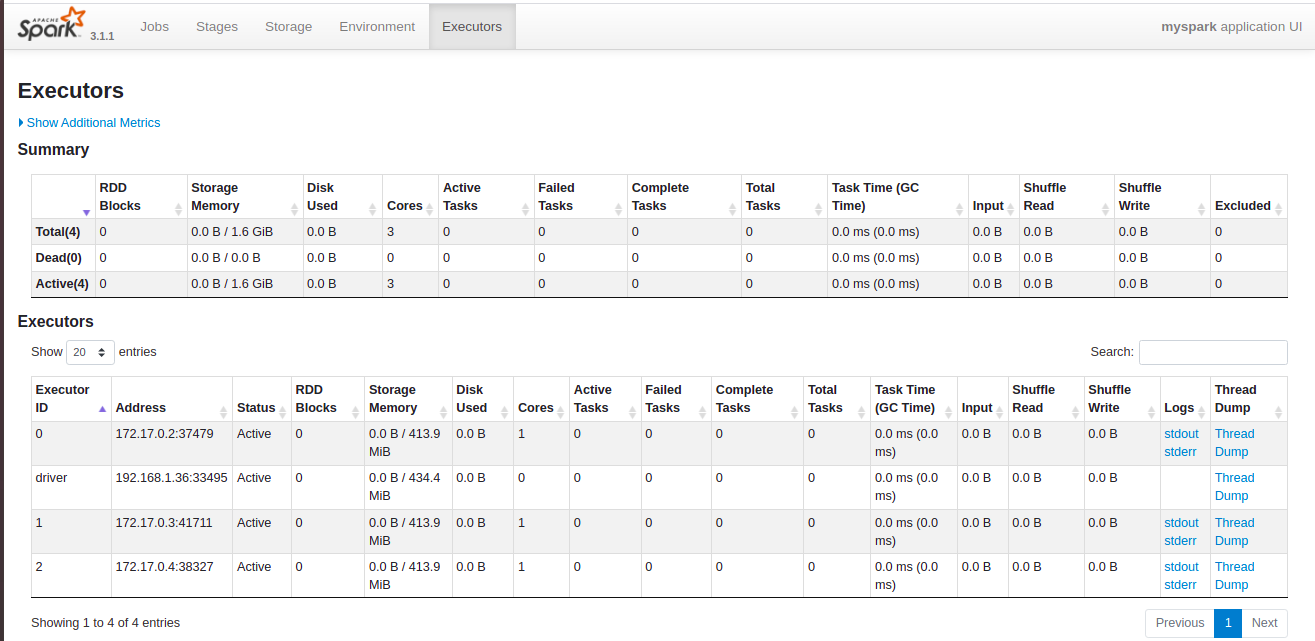Open the Show entries count dropdown
This screenshot has width=1315, height=641.
(x=90, y=352)
